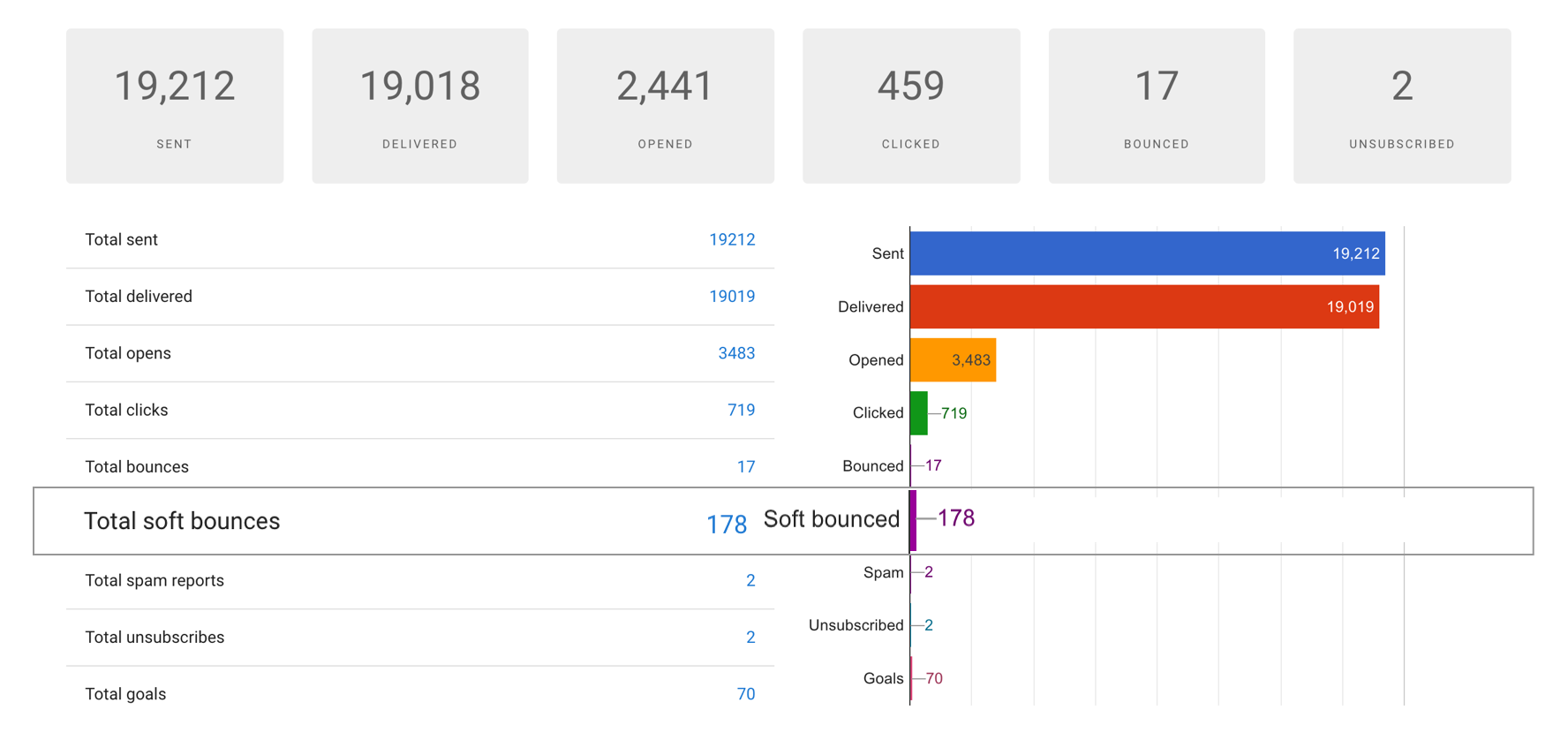Select the Delivered summary card showing 19,018
Screen dimensions: 1568x740
click(x=420, y=106)
